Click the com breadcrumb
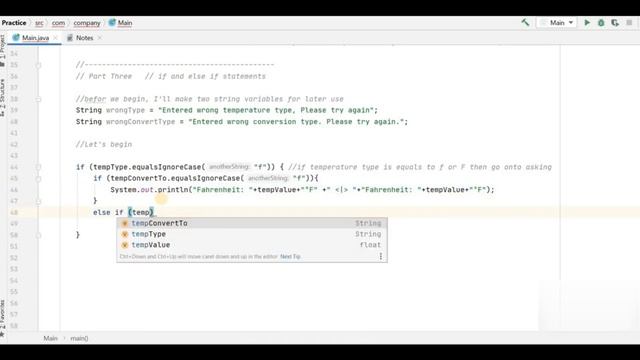The height and width of the screenshot is (360, 640). pos(58,23)
